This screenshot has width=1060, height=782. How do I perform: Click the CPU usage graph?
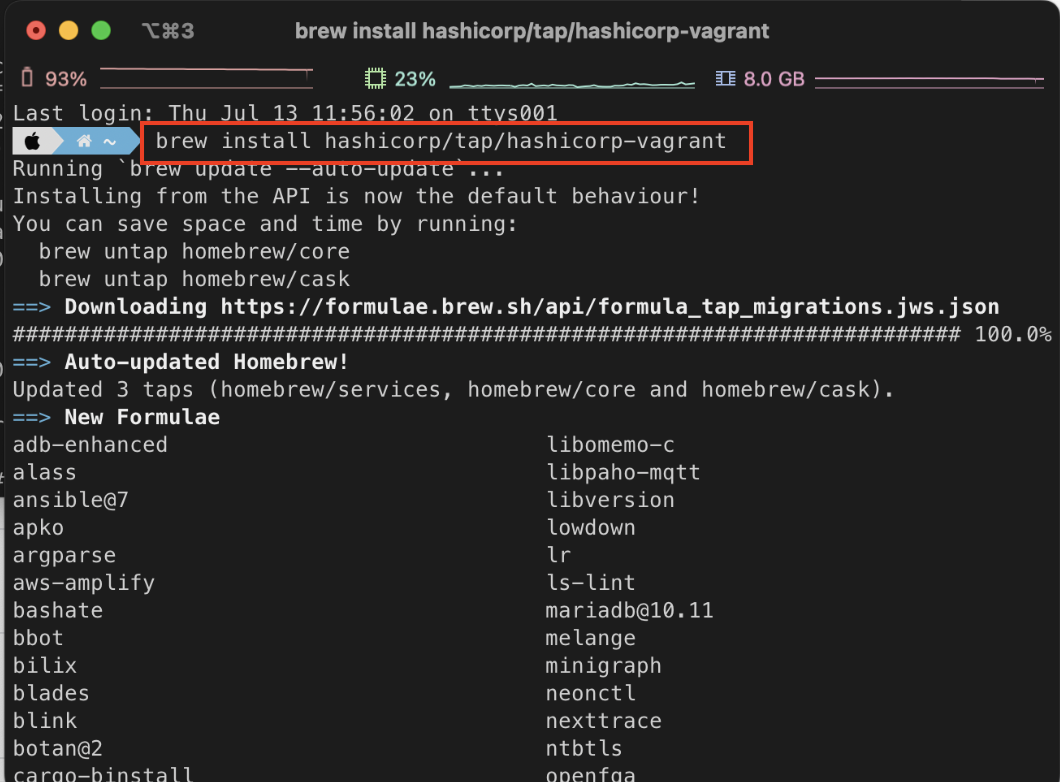(572, 84)
